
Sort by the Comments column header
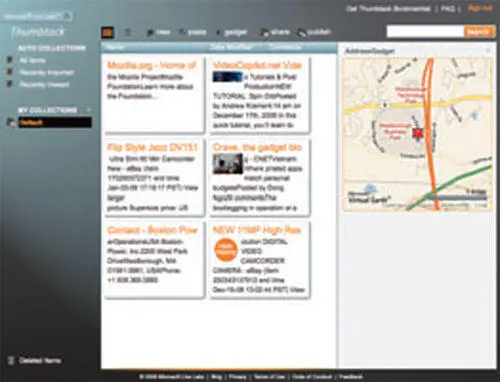pos(285,47)
